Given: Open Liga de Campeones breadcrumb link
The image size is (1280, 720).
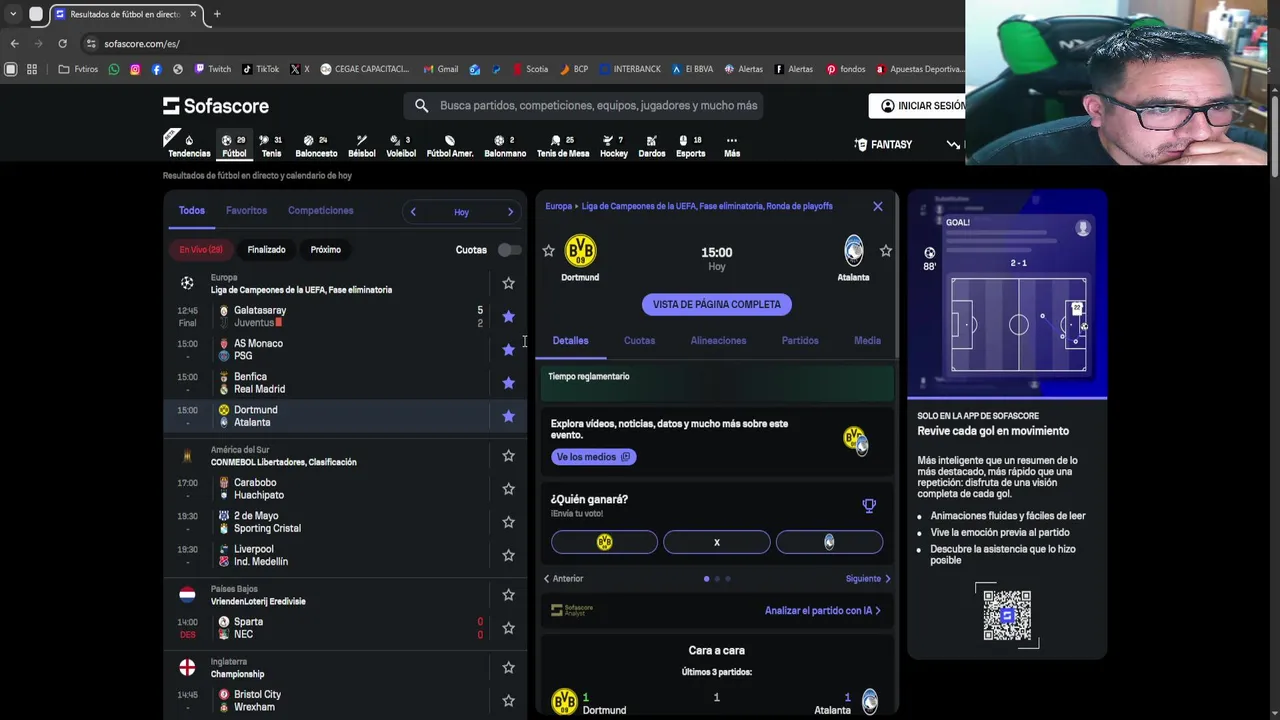Looking at the screenshot, I should pos(707,206).
